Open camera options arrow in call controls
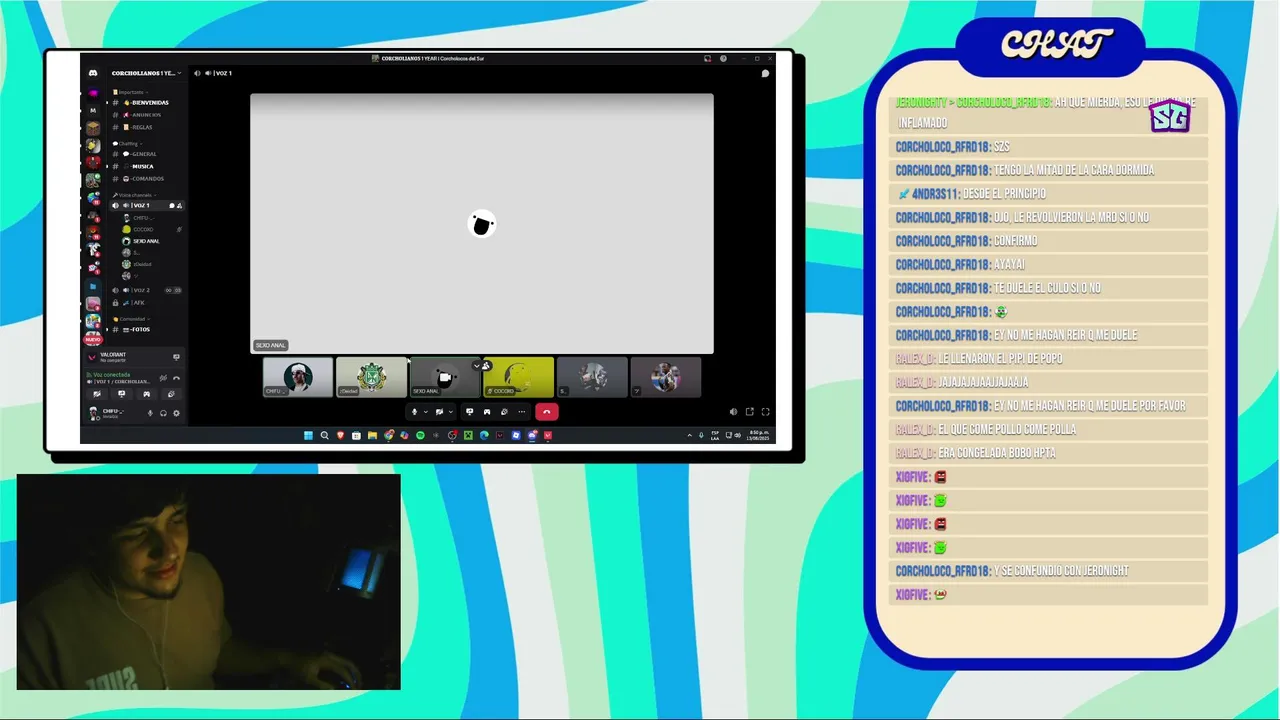The height and width of the screenshot is (720, 1280). click(451, 411)
